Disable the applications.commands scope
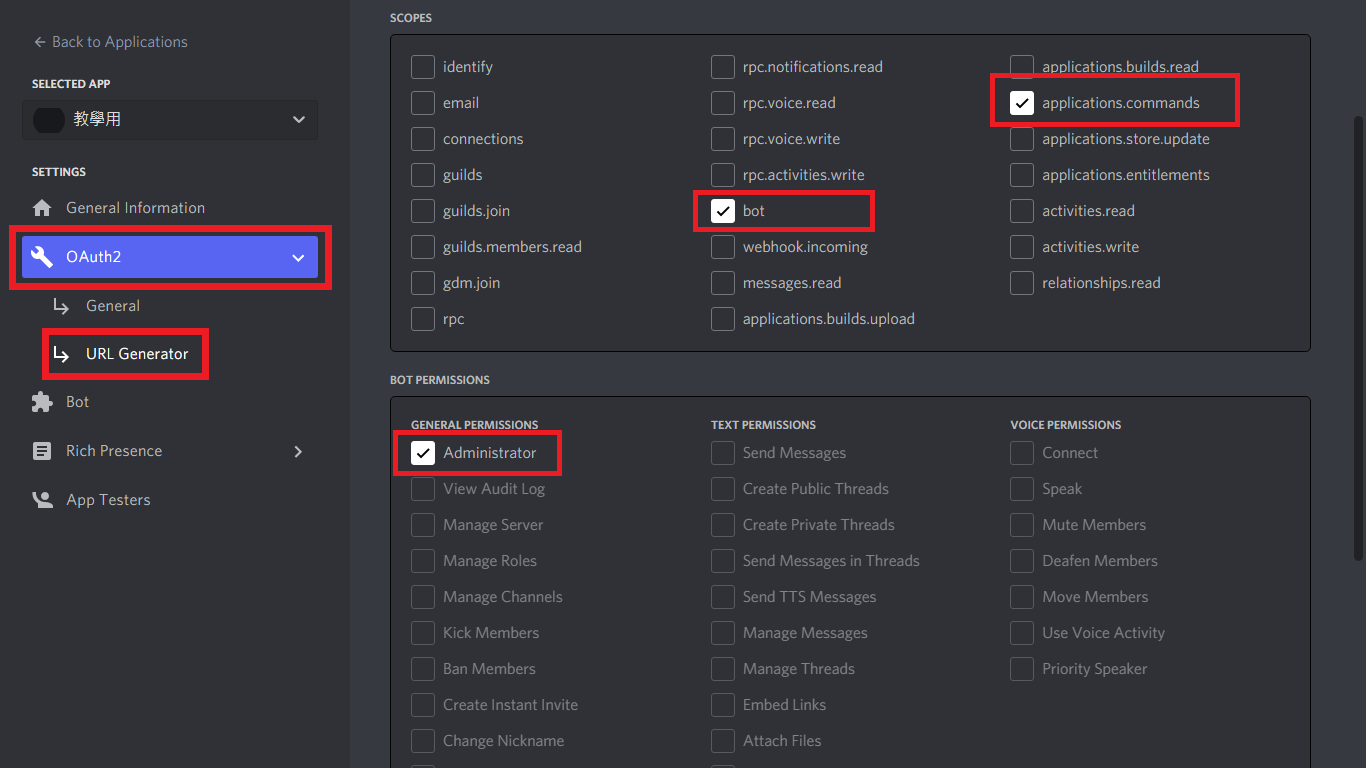Viewport: 1366px width, 768px height. coord(1021,103)
